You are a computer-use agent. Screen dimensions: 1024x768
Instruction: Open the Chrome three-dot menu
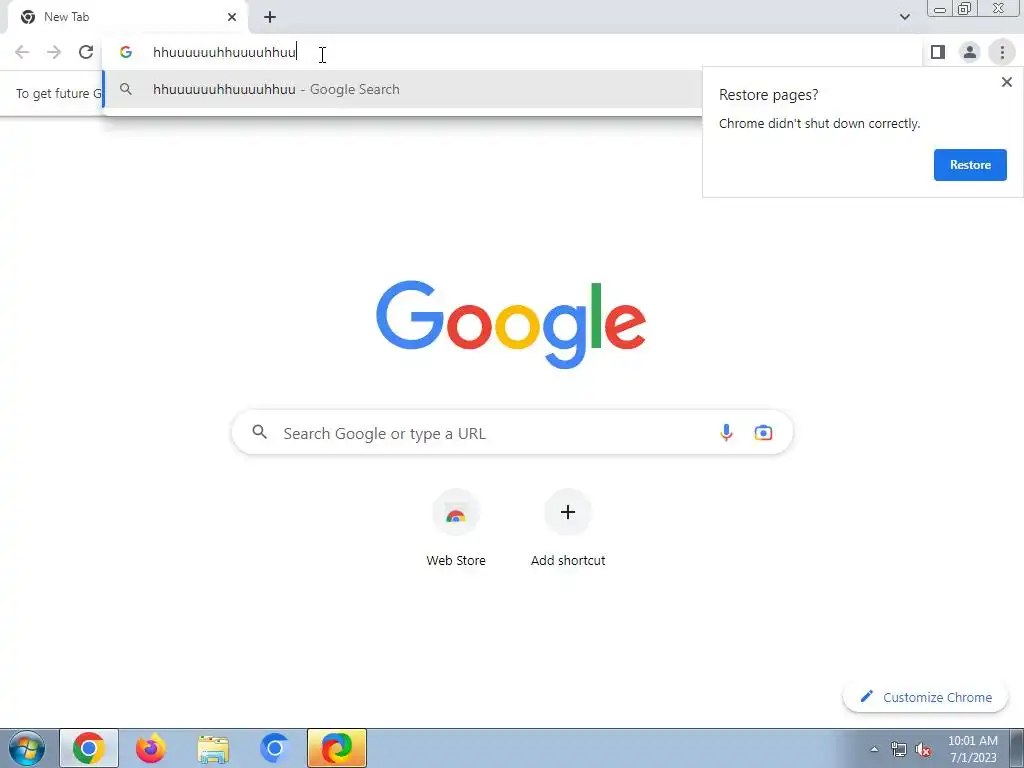[x=1002, y=52]
